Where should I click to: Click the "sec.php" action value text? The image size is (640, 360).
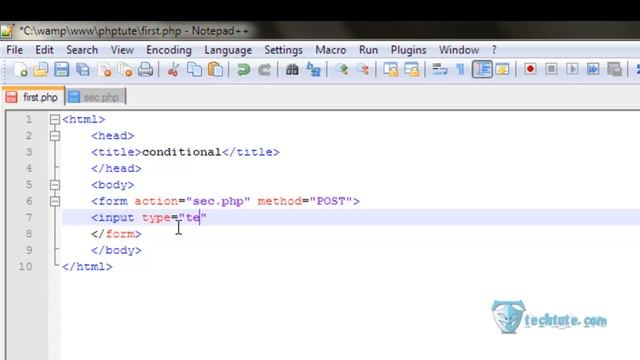(x=218, y=201)
